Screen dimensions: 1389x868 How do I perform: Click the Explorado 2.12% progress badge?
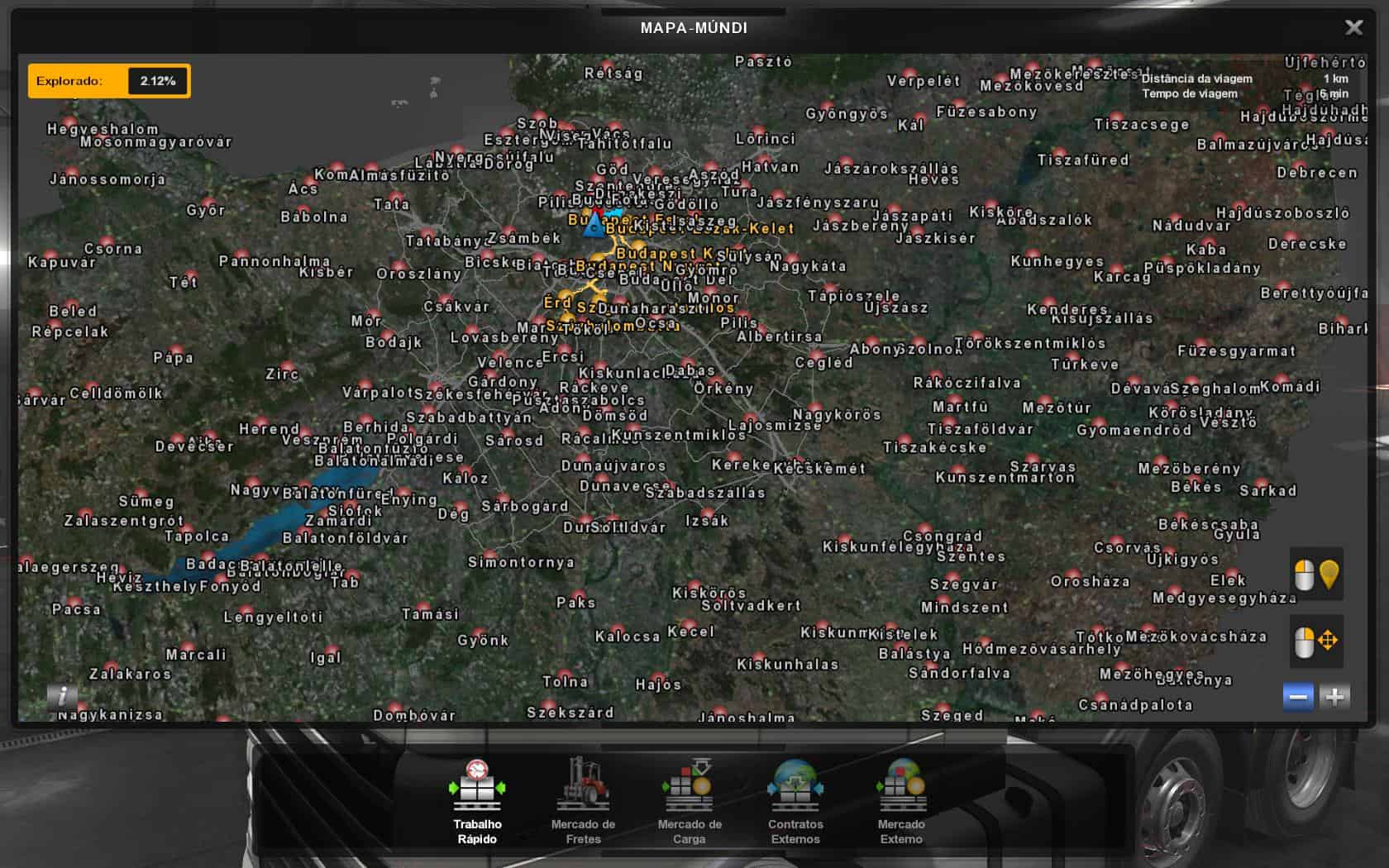pyautogui.click(x=108, y=80)
